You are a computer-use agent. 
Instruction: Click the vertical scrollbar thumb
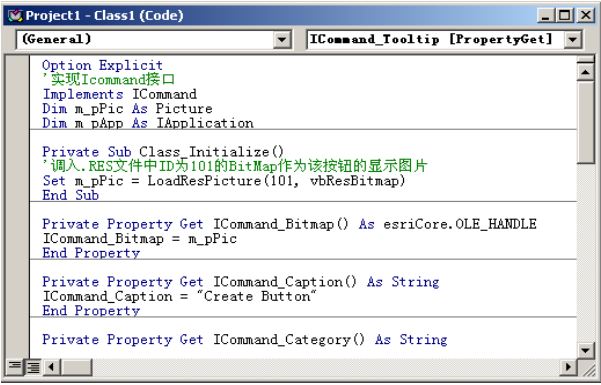(x=585, y=122)
